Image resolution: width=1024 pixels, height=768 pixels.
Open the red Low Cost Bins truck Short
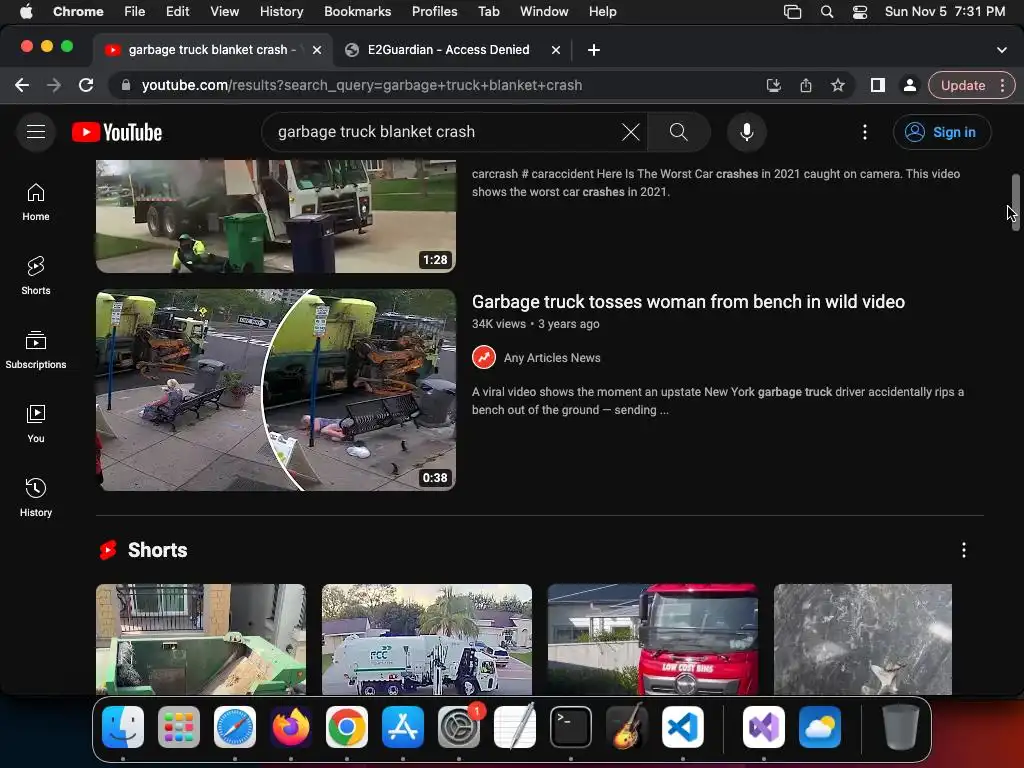click(x=652, y=639)
